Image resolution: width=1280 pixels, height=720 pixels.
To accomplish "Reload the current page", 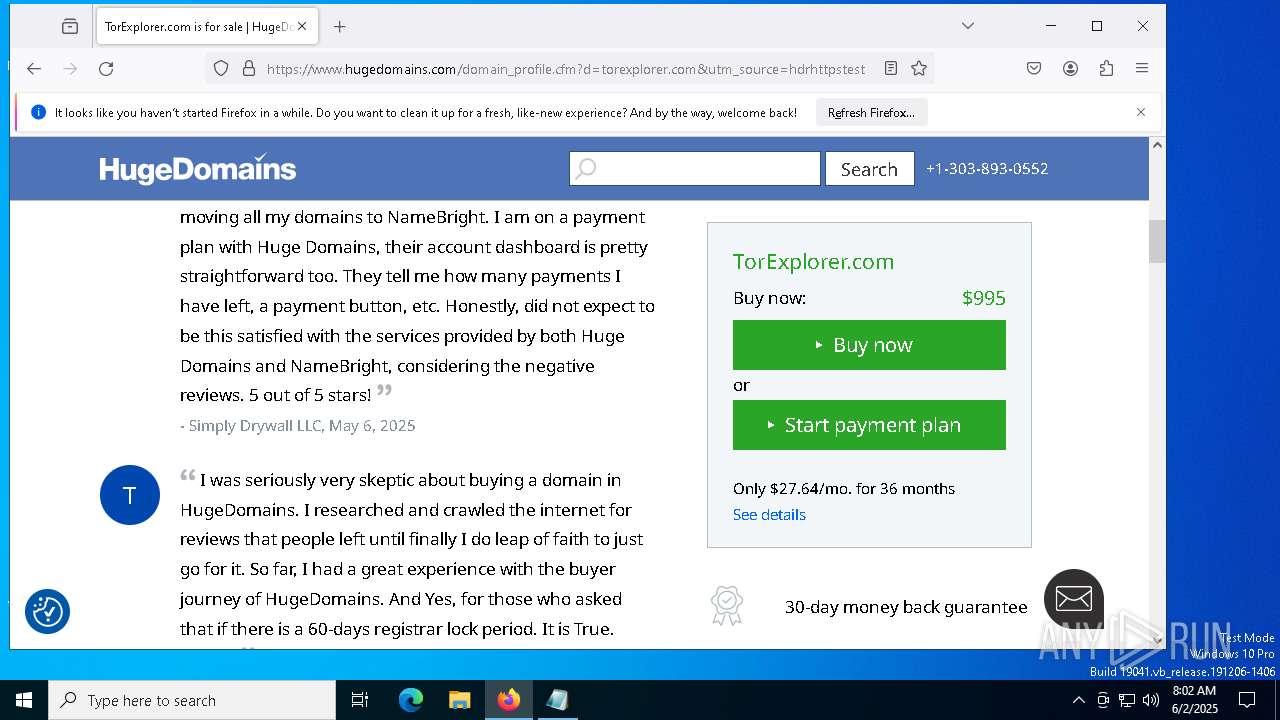I will pos(106,68).
